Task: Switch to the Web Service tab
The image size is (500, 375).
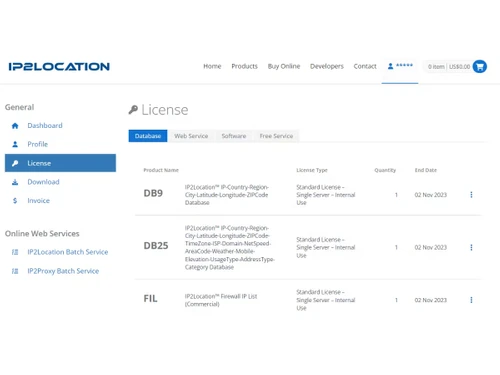Action: tap(191, 136)
